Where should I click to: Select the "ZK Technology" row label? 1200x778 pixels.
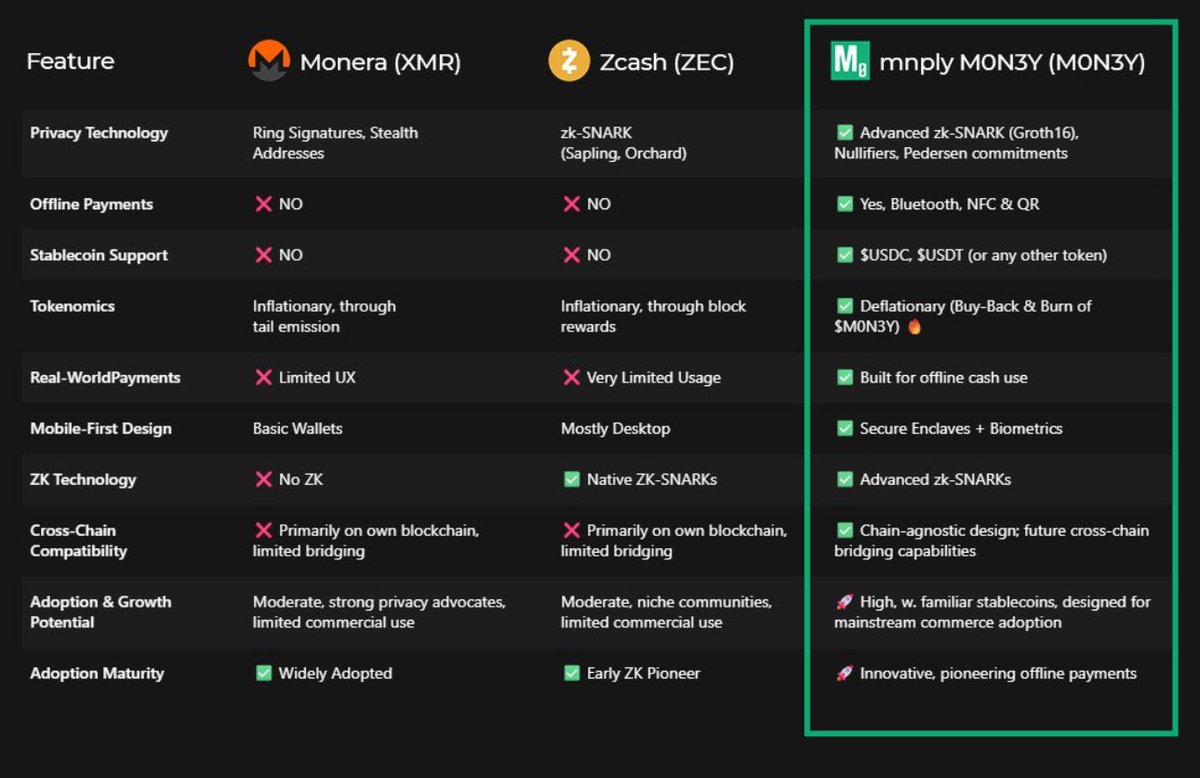(x=83, y=479)
